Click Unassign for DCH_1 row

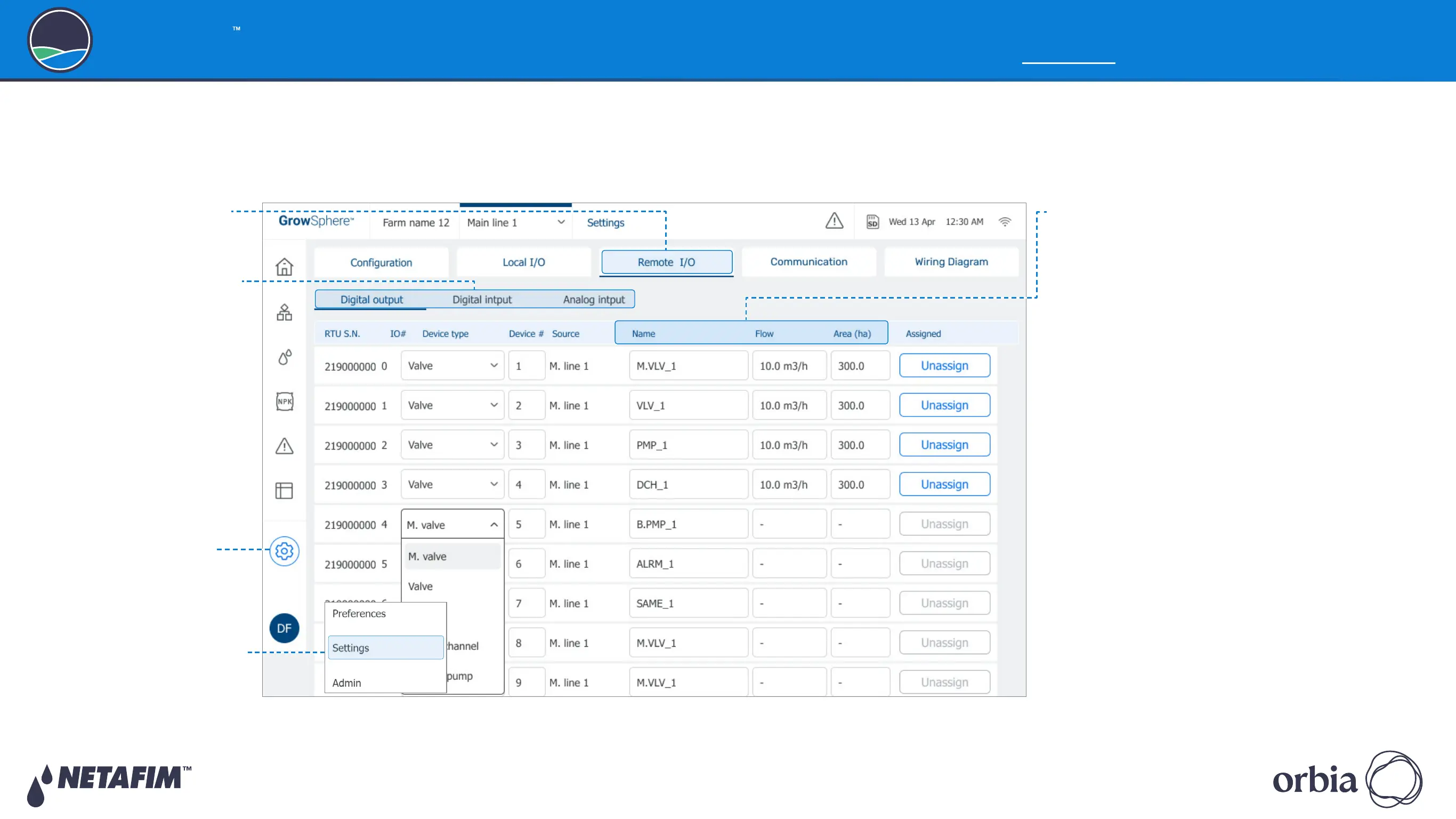(944, 484)
